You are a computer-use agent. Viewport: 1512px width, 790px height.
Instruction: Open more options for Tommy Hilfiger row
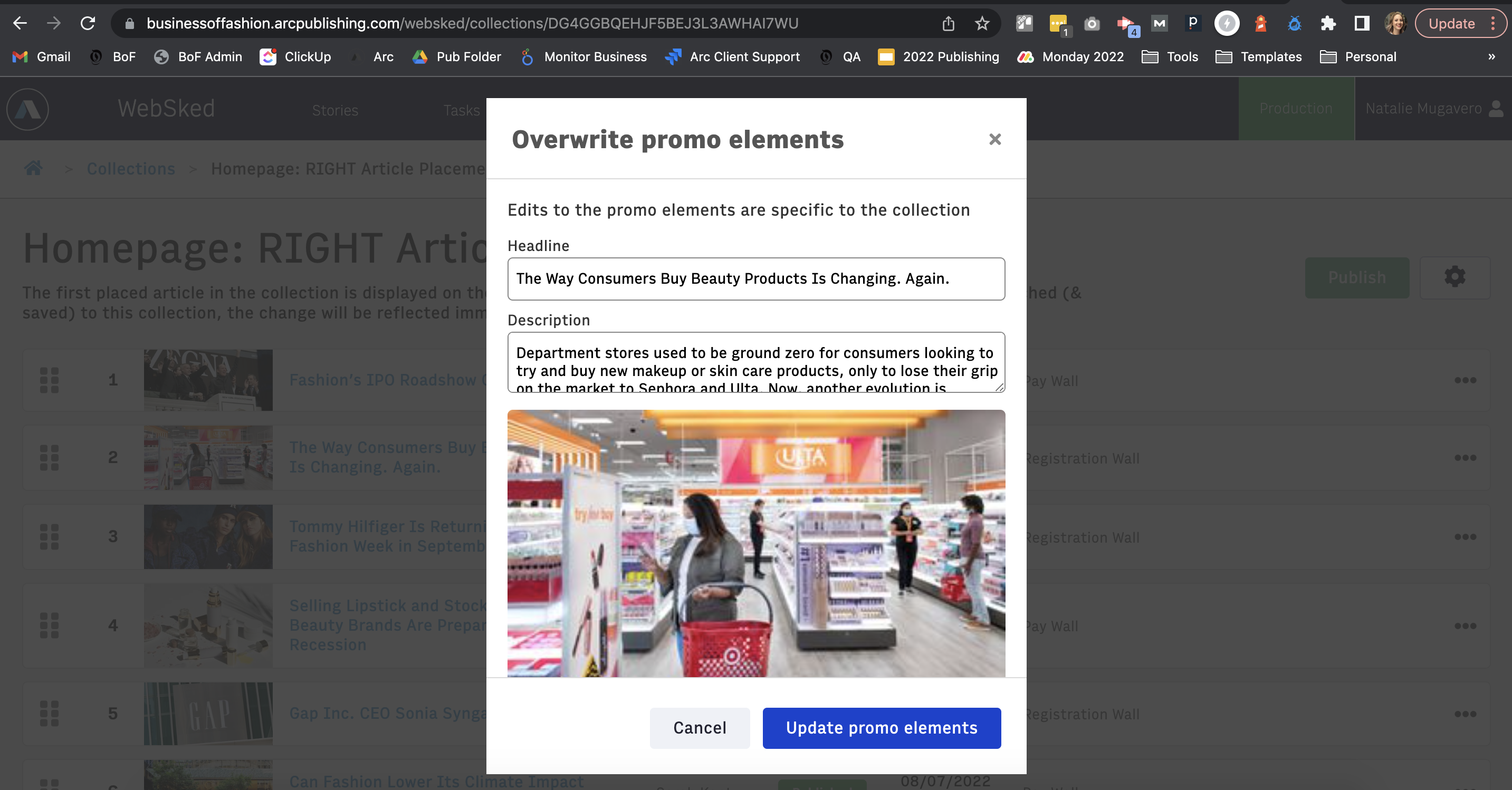click(1465, 536)
